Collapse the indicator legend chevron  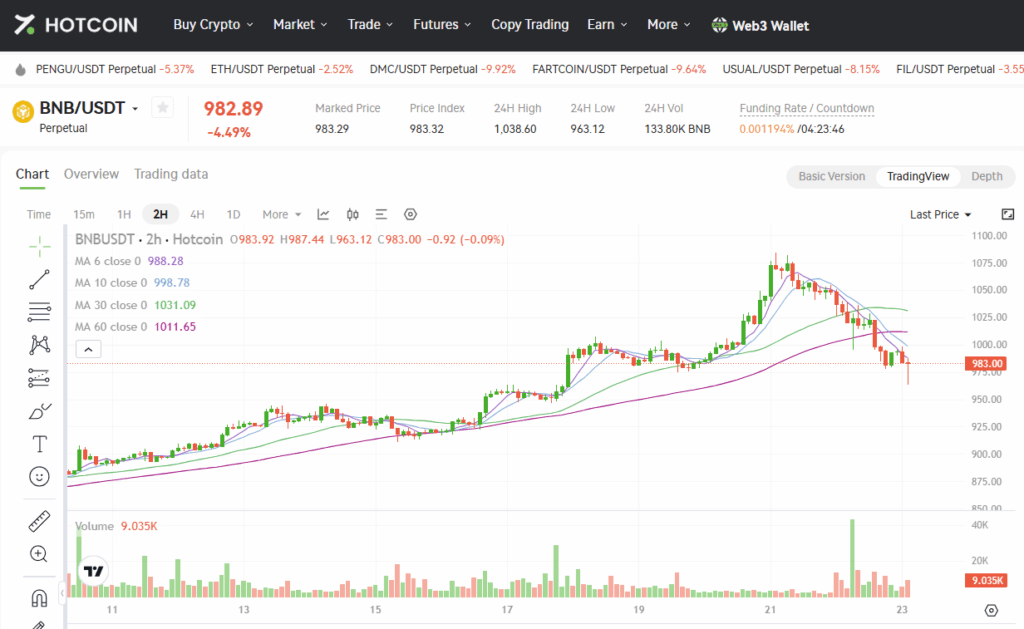pyautogui.click(x=88, y=349)
